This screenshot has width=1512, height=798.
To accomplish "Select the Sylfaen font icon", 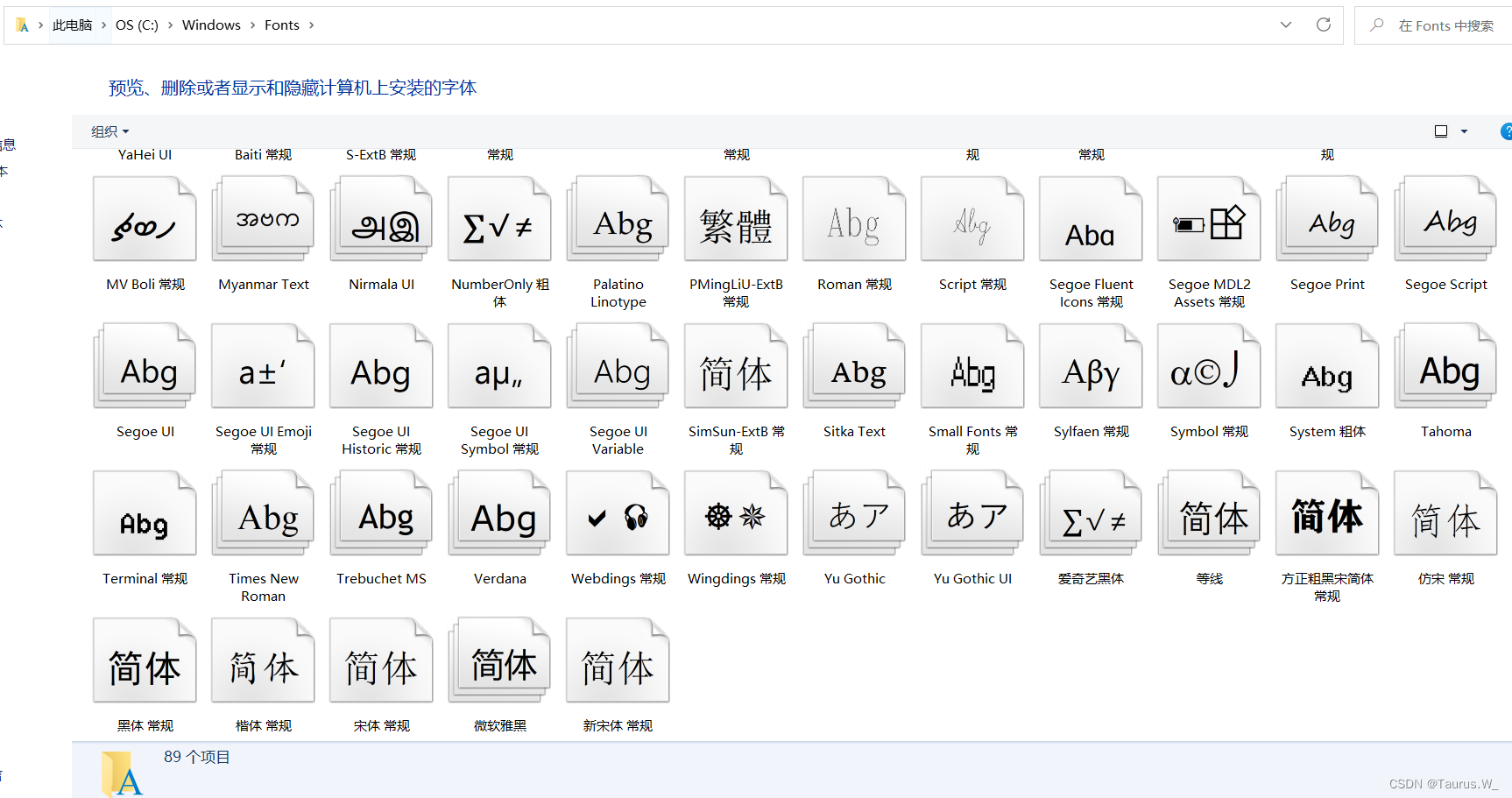I will (x=1091, y=366).
